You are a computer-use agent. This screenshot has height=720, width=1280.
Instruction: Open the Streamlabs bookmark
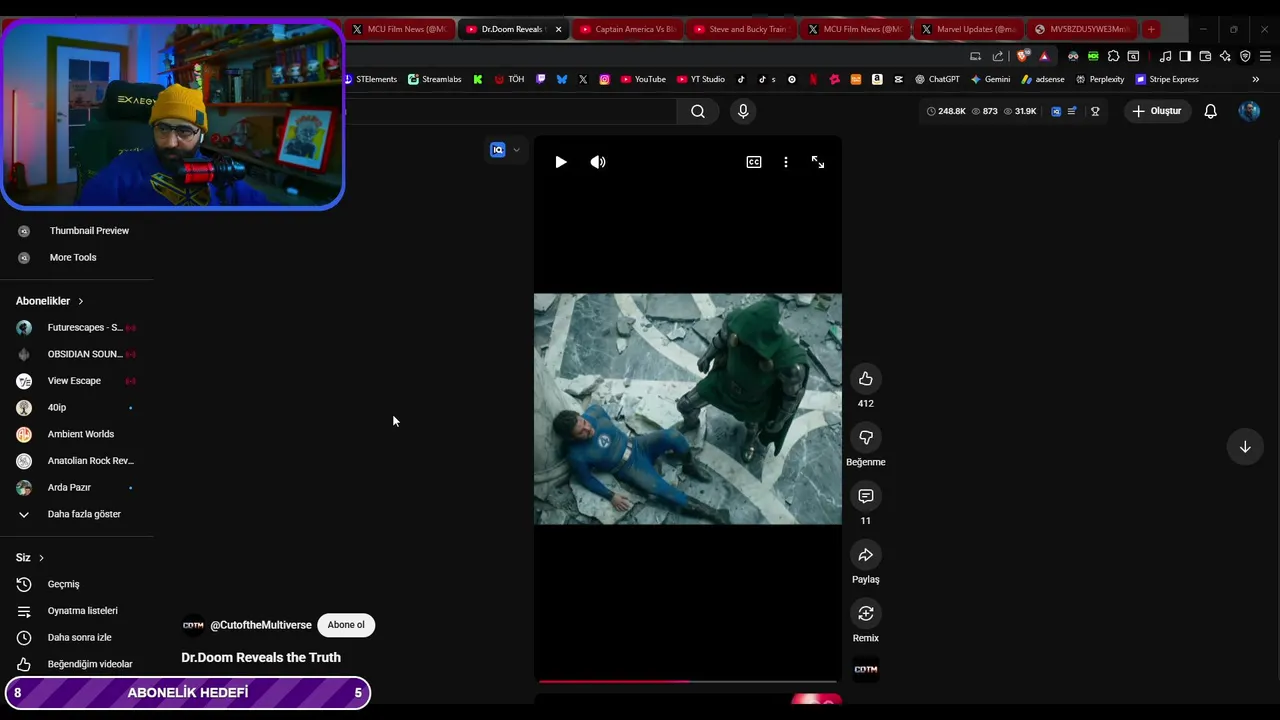[x=435, y=79]
